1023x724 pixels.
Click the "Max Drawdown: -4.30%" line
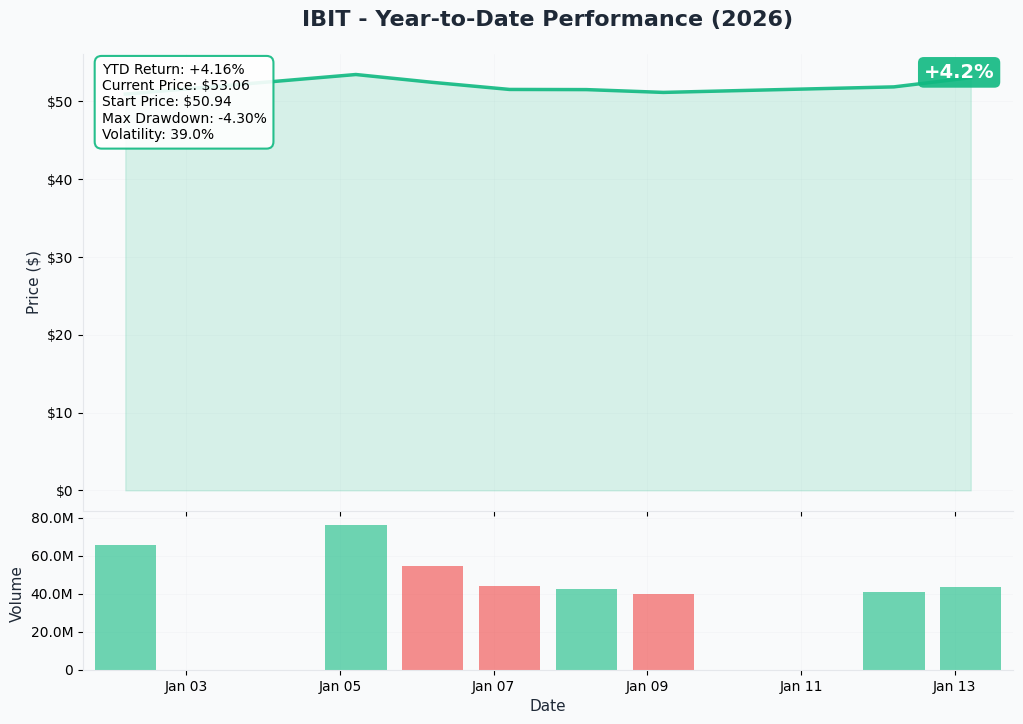(x=184, y=118)
